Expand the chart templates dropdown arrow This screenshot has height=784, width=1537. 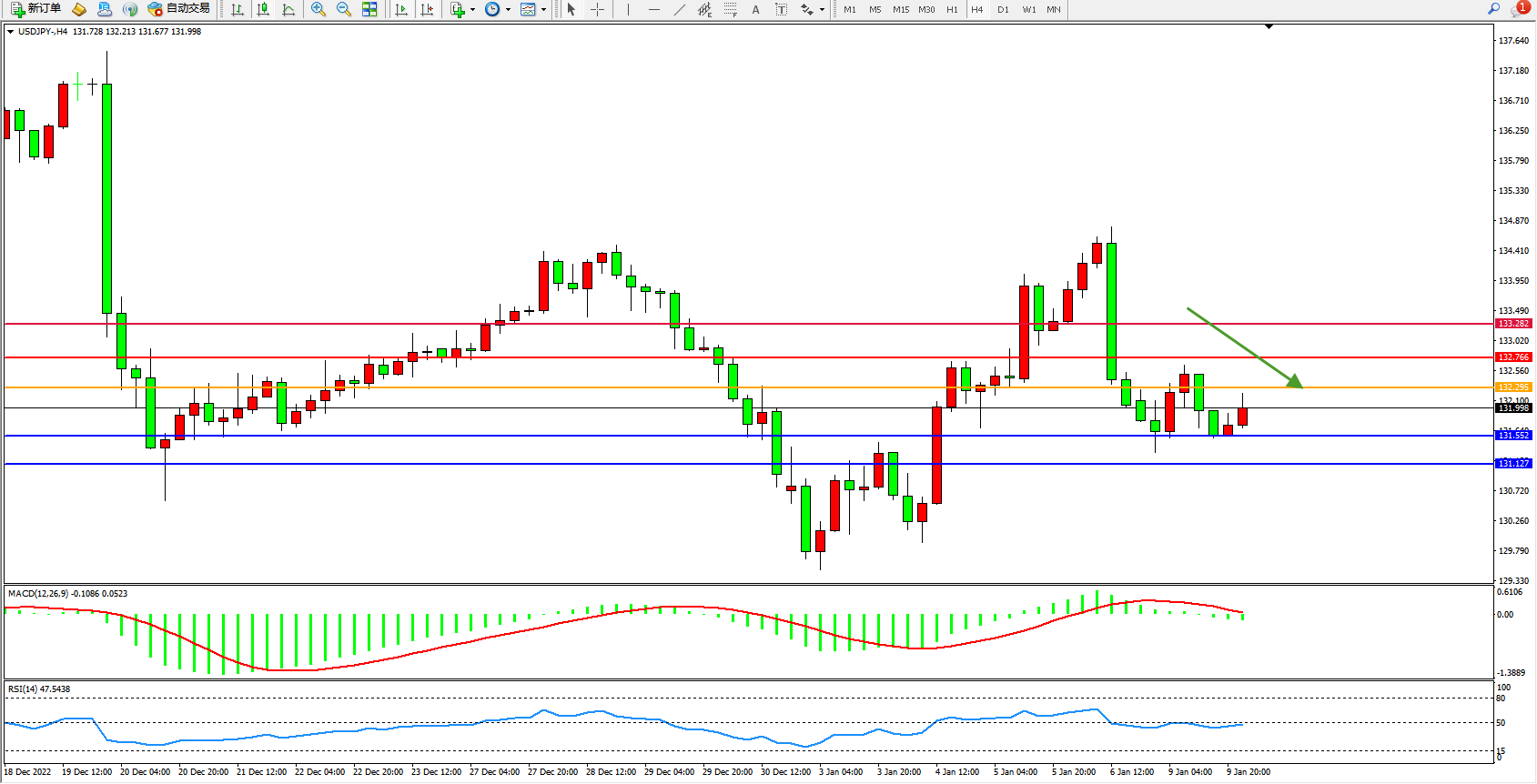543,10
